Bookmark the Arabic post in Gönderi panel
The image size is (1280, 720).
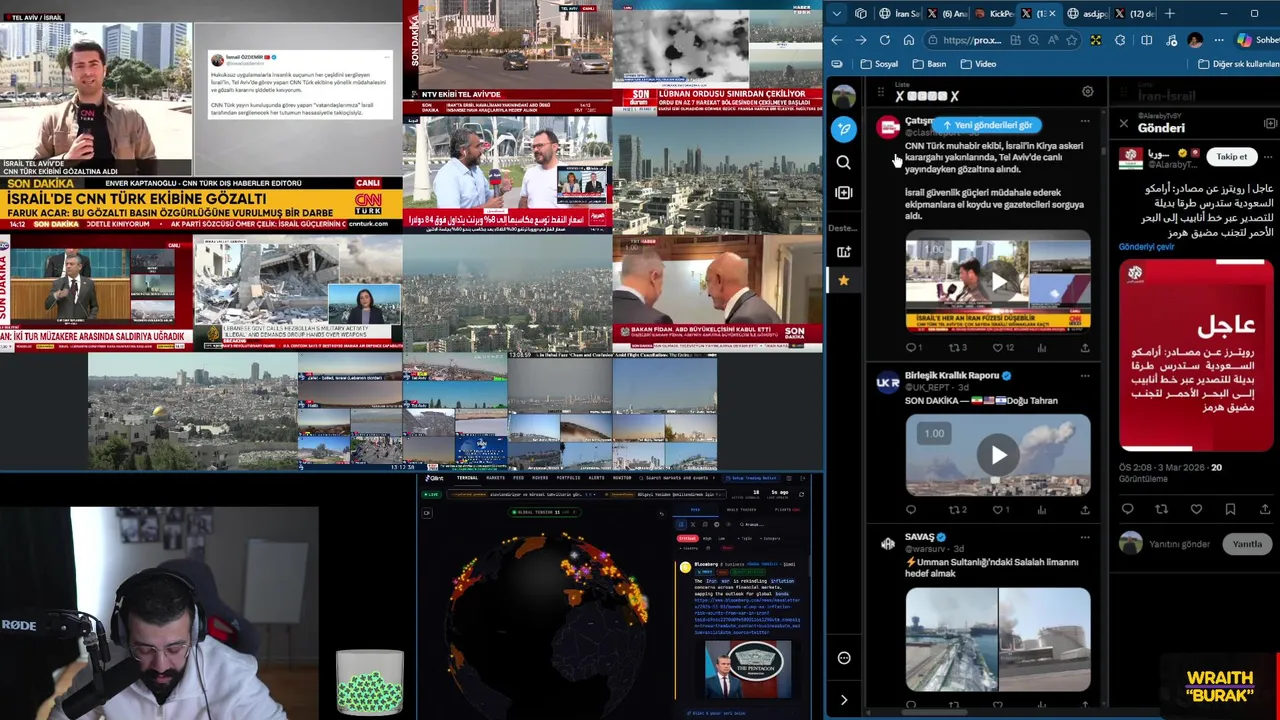point(1230,509)
